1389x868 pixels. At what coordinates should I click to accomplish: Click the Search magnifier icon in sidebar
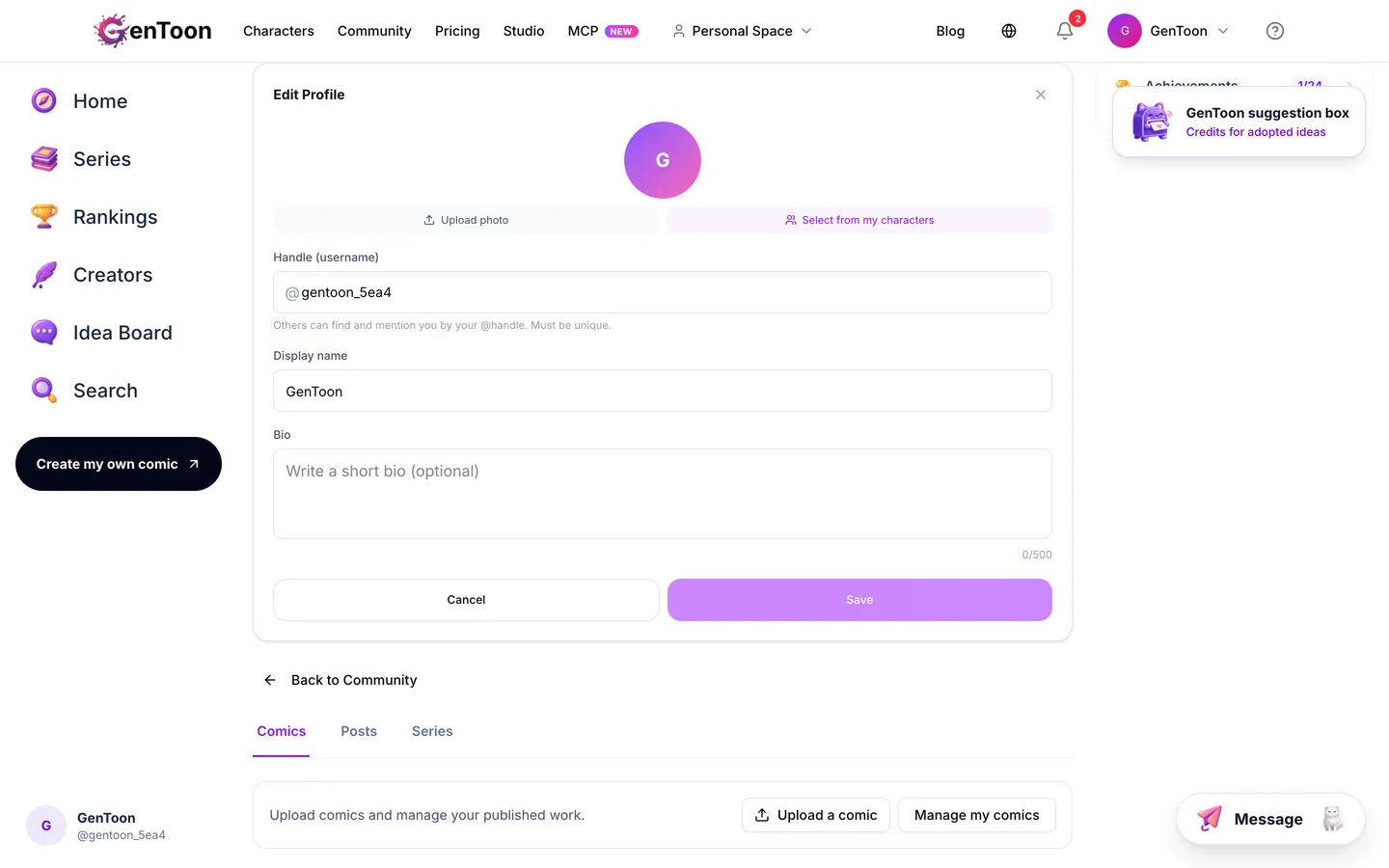click(44, 390)
